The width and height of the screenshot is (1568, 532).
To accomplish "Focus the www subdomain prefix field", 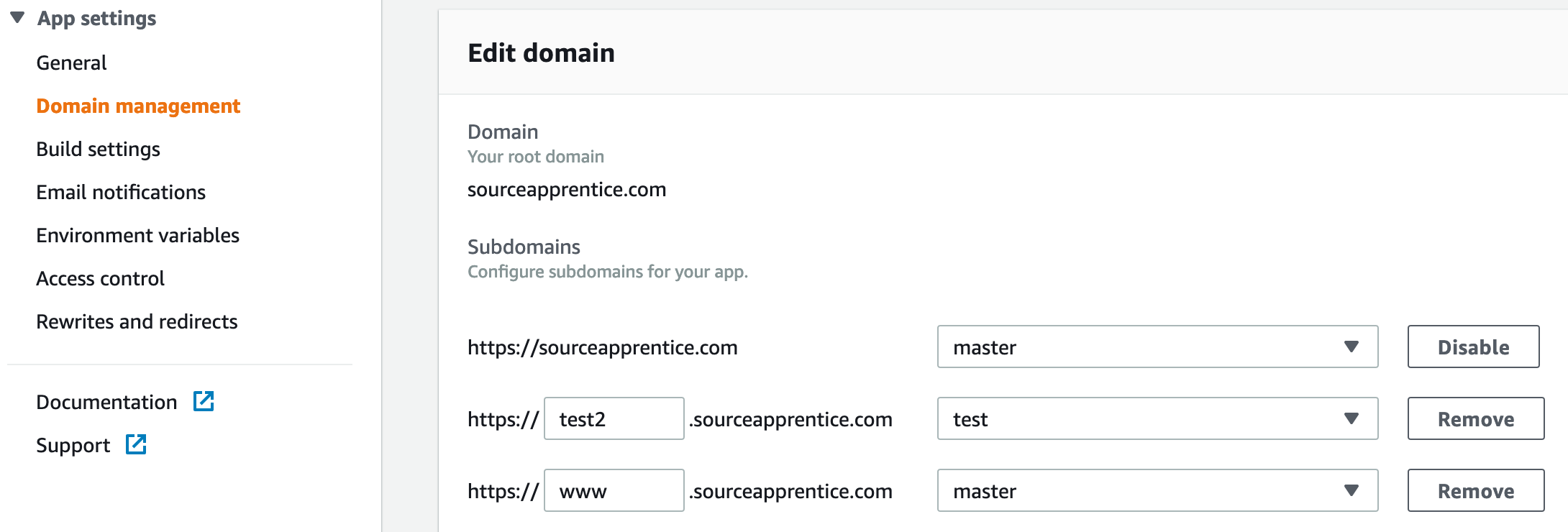I will coord(614,490).
